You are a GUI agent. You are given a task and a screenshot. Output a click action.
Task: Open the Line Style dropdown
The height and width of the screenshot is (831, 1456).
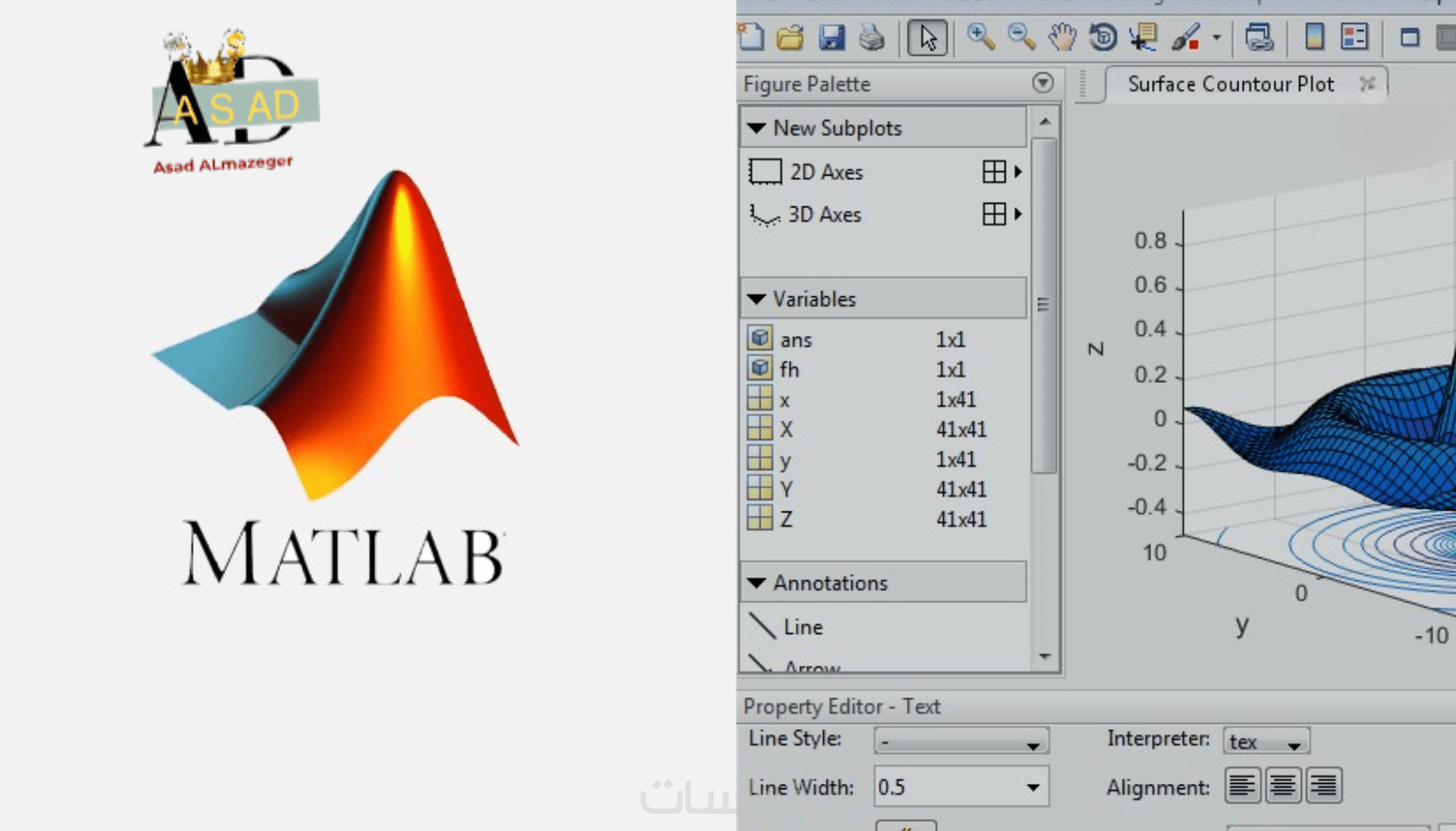coord(961,740)
